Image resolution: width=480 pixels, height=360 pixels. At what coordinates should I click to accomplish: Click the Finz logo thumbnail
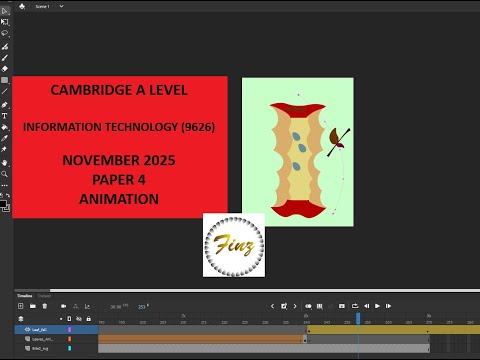[x=234, y=245]
